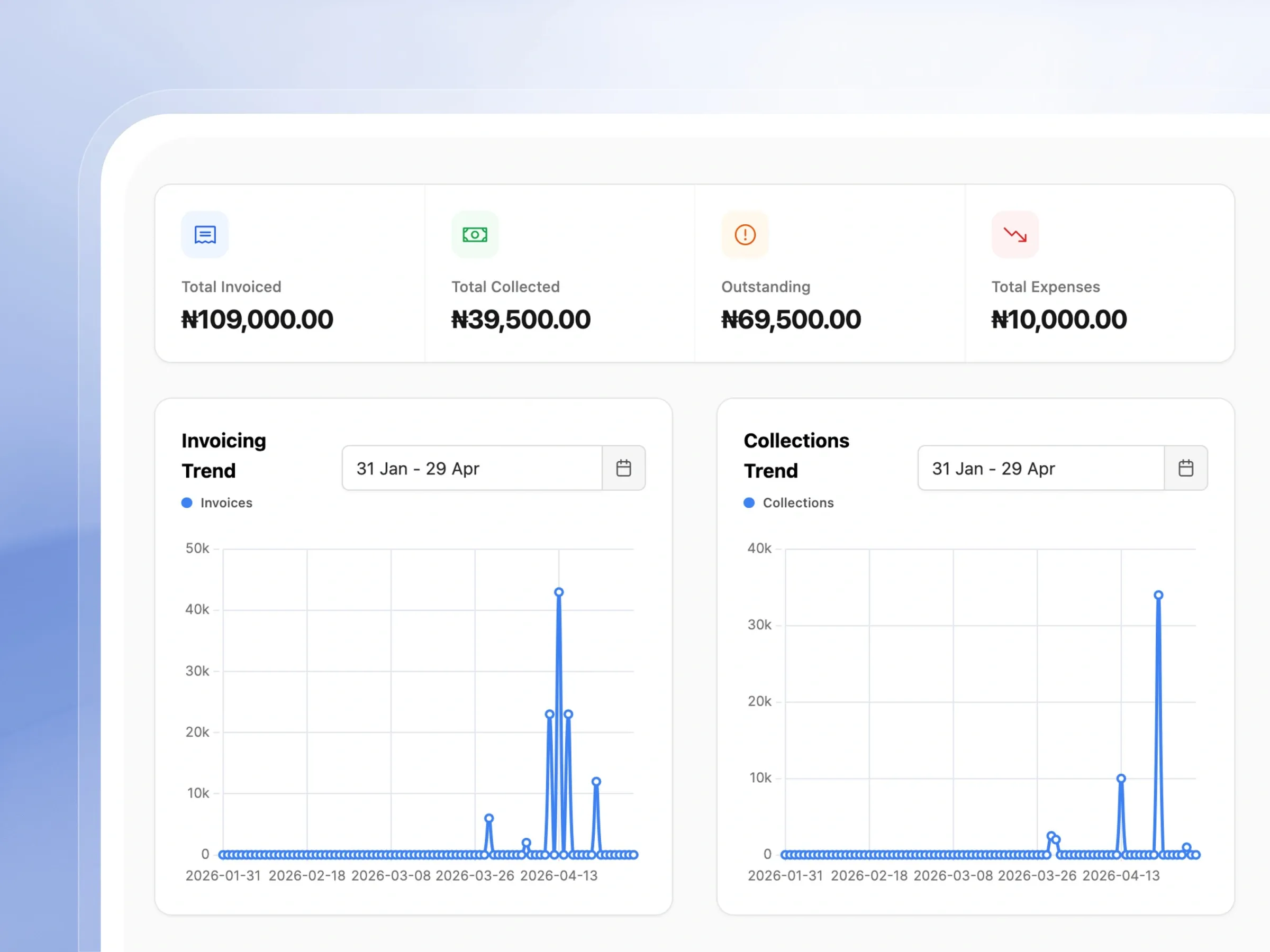This screenshot has width=1270, height=952.
Task: Click the Invoicing Trend chart title
Action: pos(224,455)
